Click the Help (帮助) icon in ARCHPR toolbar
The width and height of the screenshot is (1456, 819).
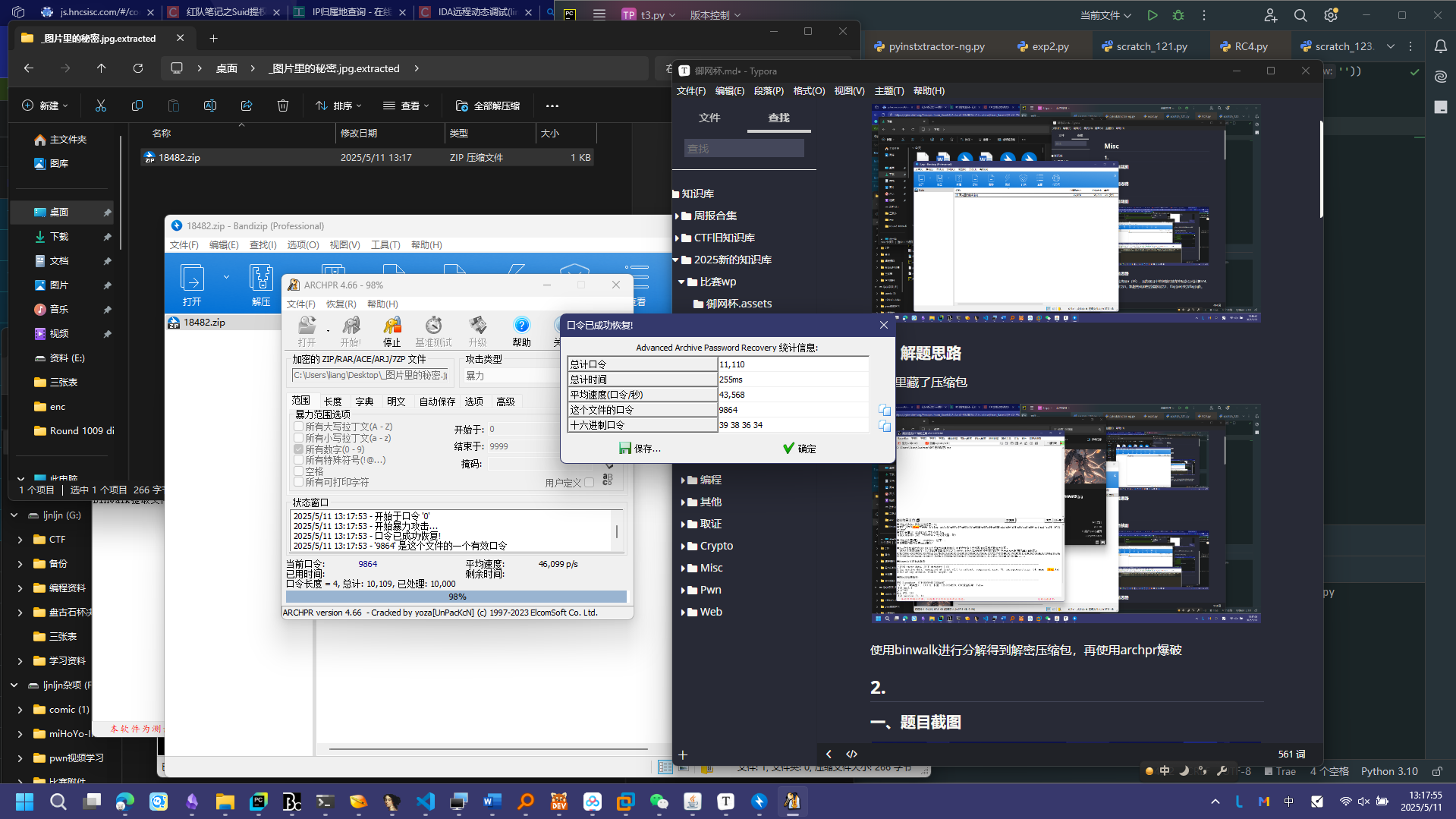[x=521, y=326]
